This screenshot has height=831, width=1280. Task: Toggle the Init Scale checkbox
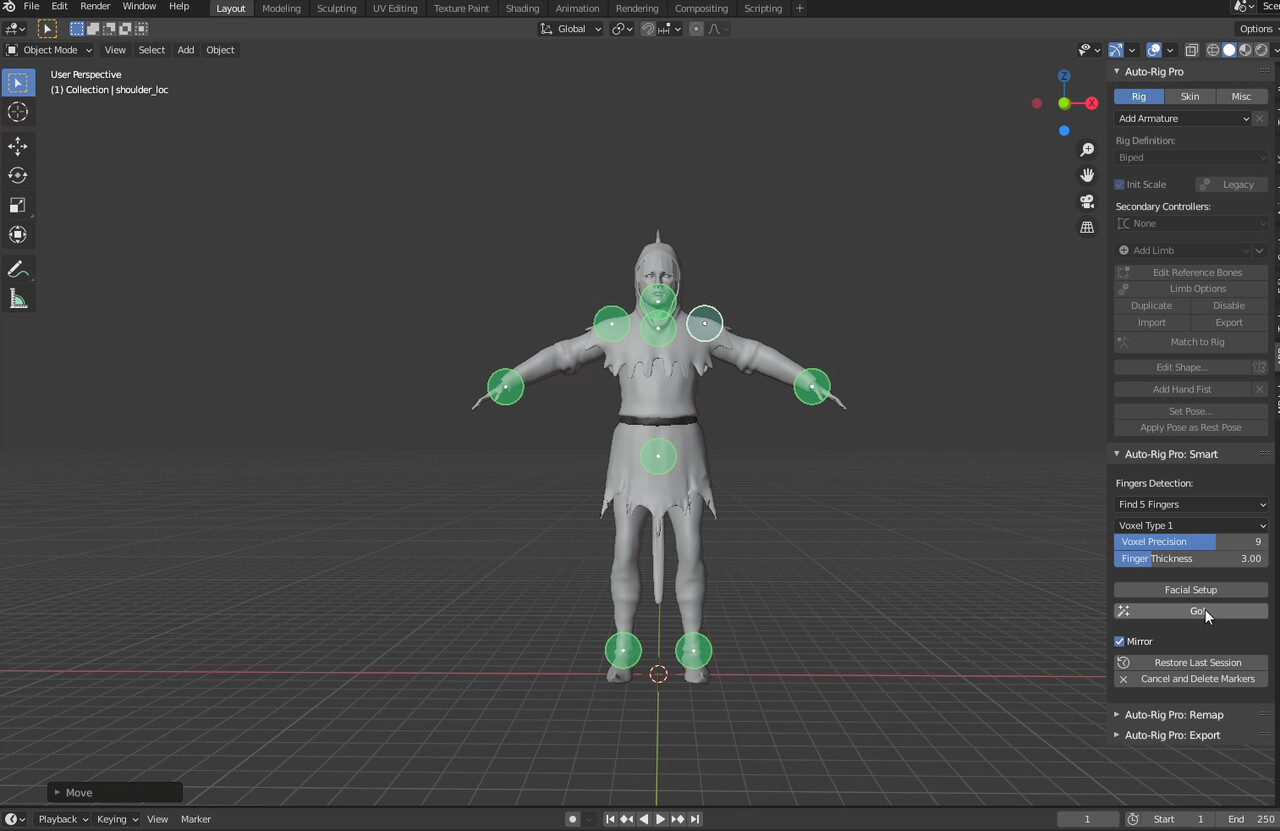[1119, 184]
